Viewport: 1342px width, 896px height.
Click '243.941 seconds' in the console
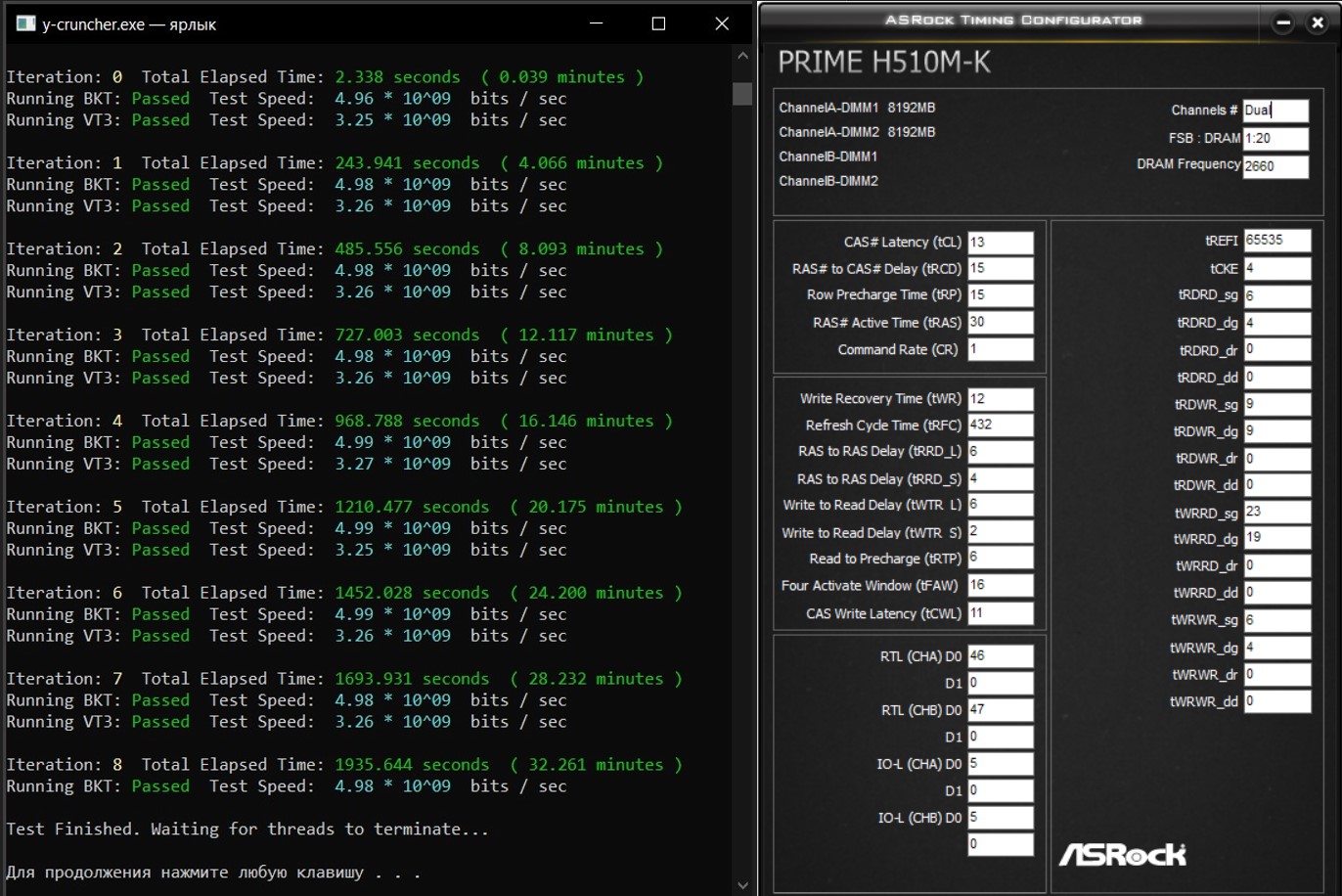coord(407,163)
